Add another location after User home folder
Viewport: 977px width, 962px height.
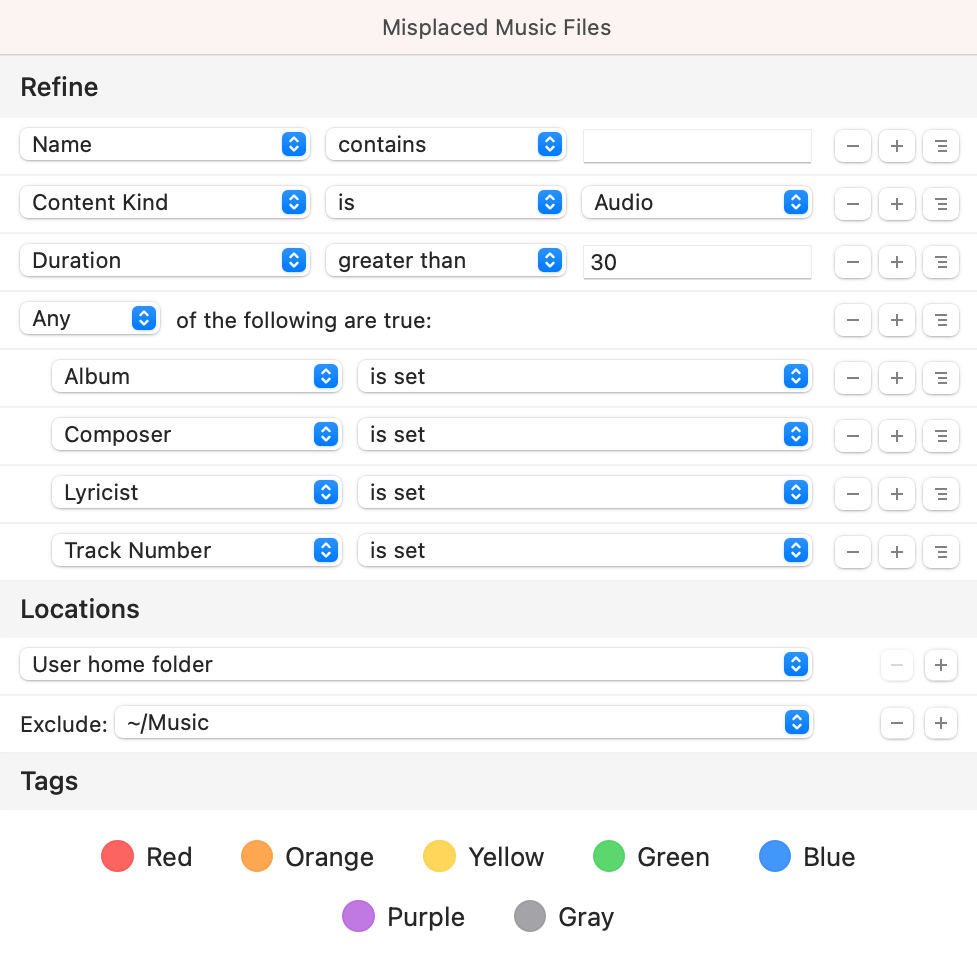tap(940, 665)
